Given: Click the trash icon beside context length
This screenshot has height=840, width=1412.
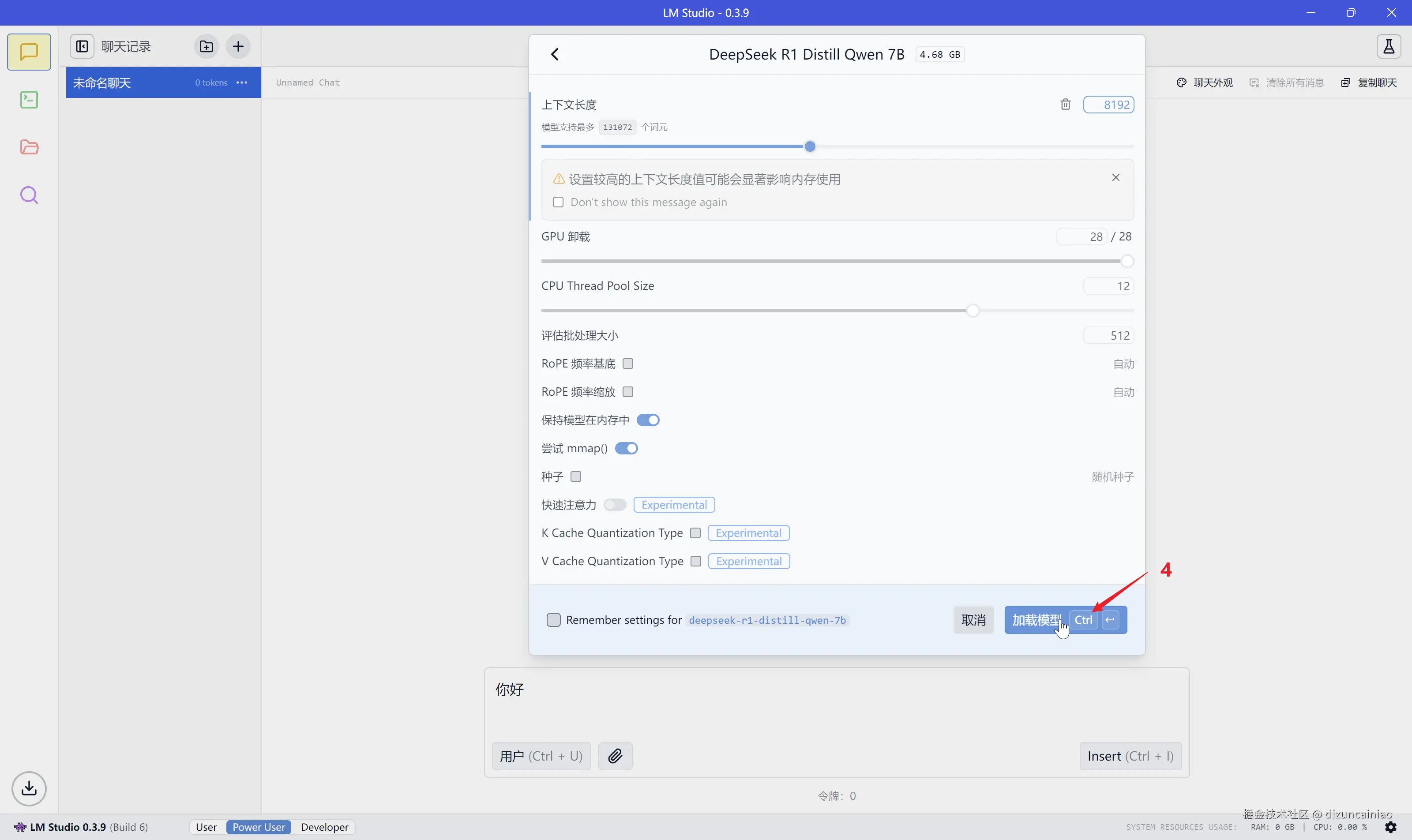Looking at the screenshot, I should click(x=1065, y=104).
